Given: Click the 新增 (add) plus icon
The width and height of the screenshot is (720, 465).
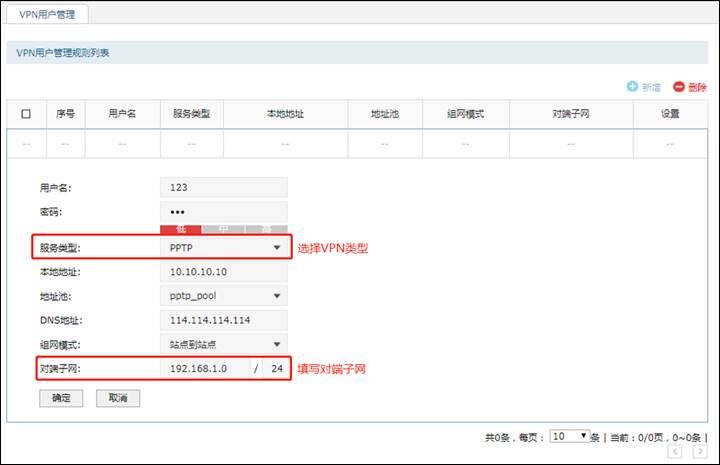Looking at the screenshot, I should click(632, 87).
